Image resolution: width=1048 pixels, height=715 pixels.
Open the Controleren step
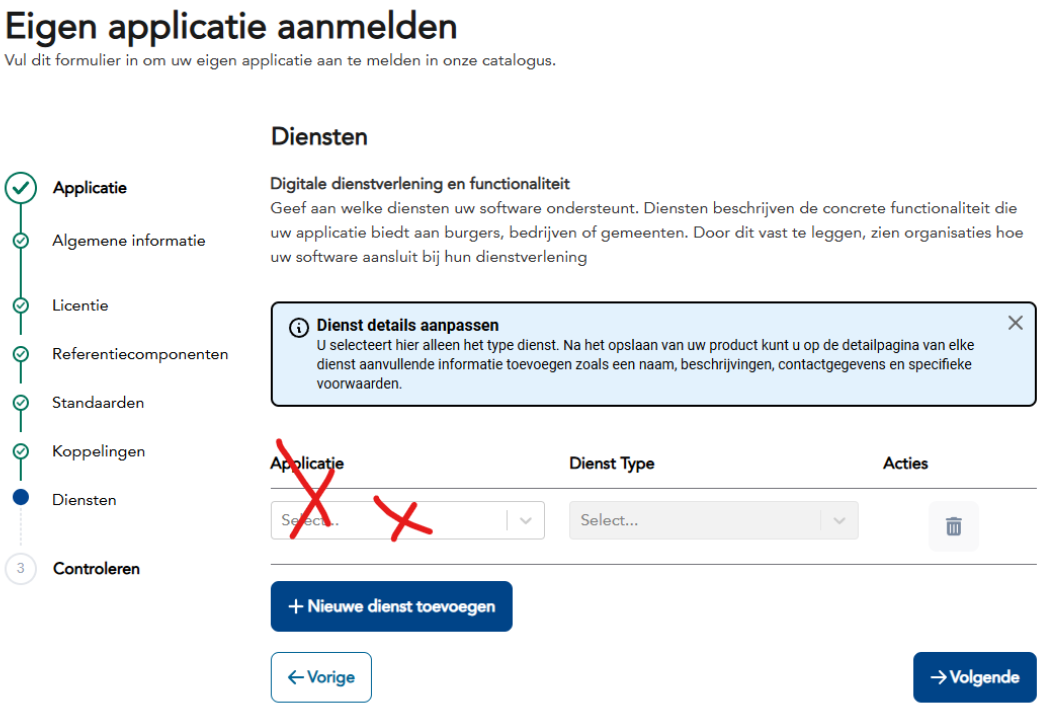click(96, 568)
